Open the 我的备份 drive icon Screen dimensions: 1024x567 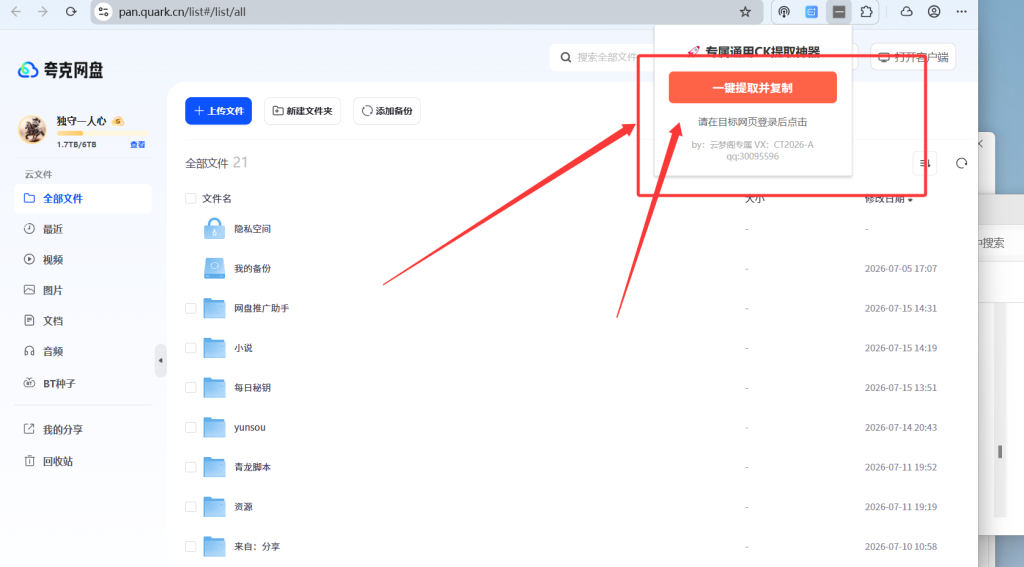214,268
